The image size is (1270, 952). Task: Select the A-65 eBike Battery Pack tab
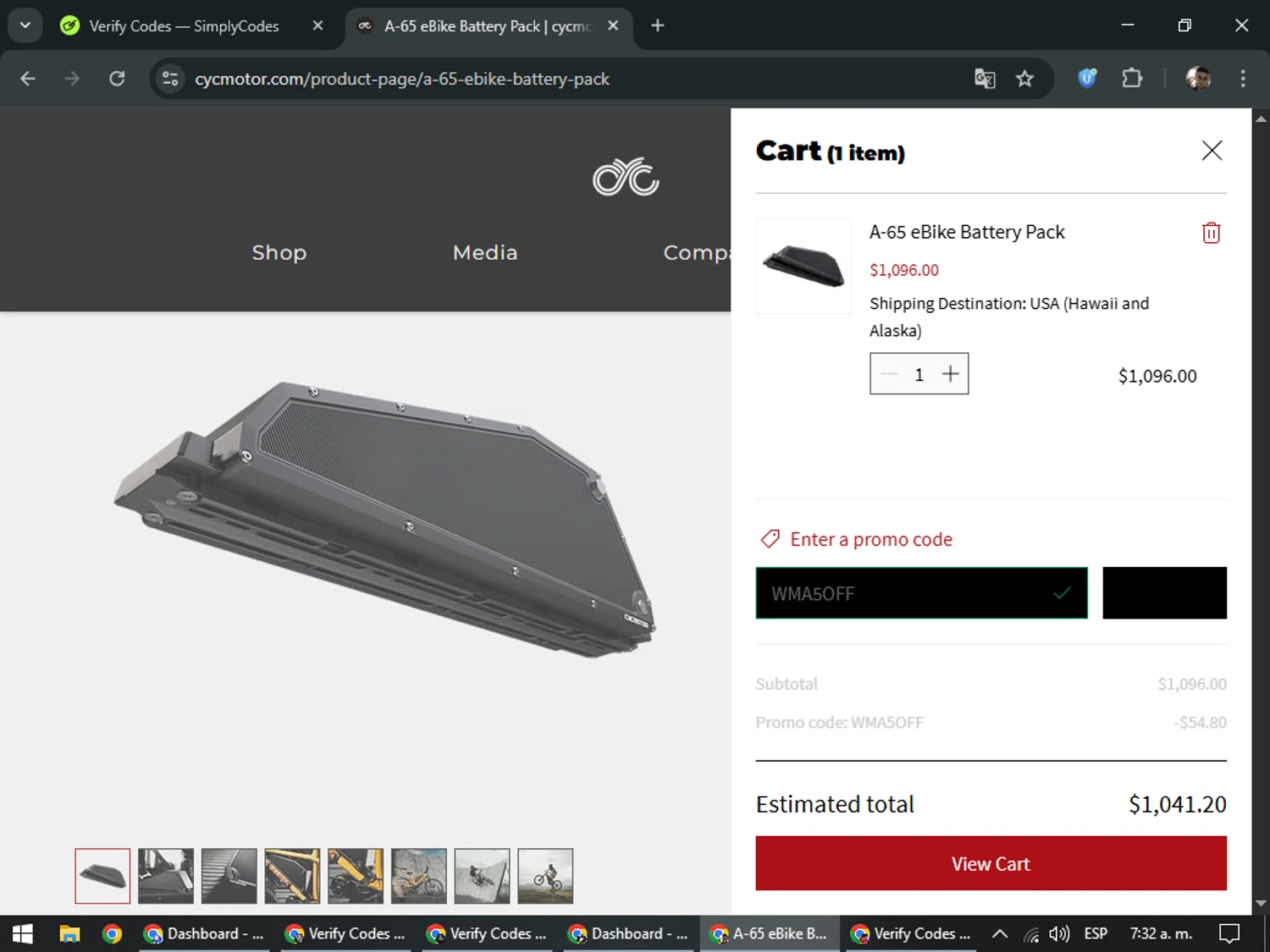coord(487,26)
